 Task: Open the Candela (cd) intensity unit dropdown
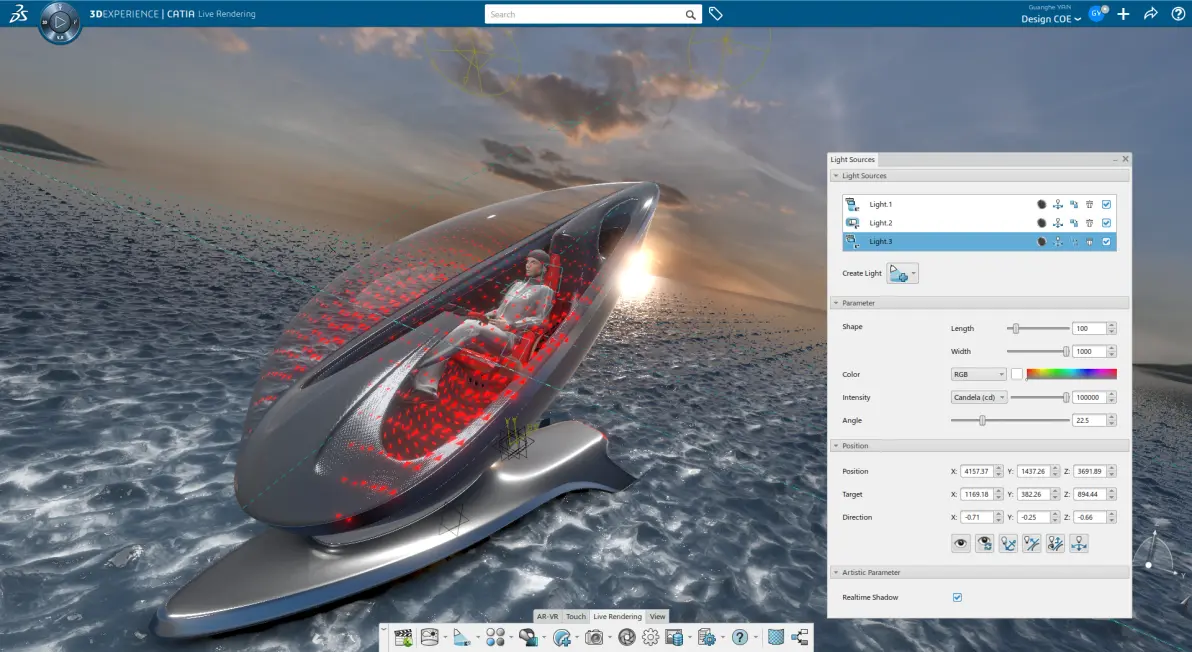click(x=979, y=397)
